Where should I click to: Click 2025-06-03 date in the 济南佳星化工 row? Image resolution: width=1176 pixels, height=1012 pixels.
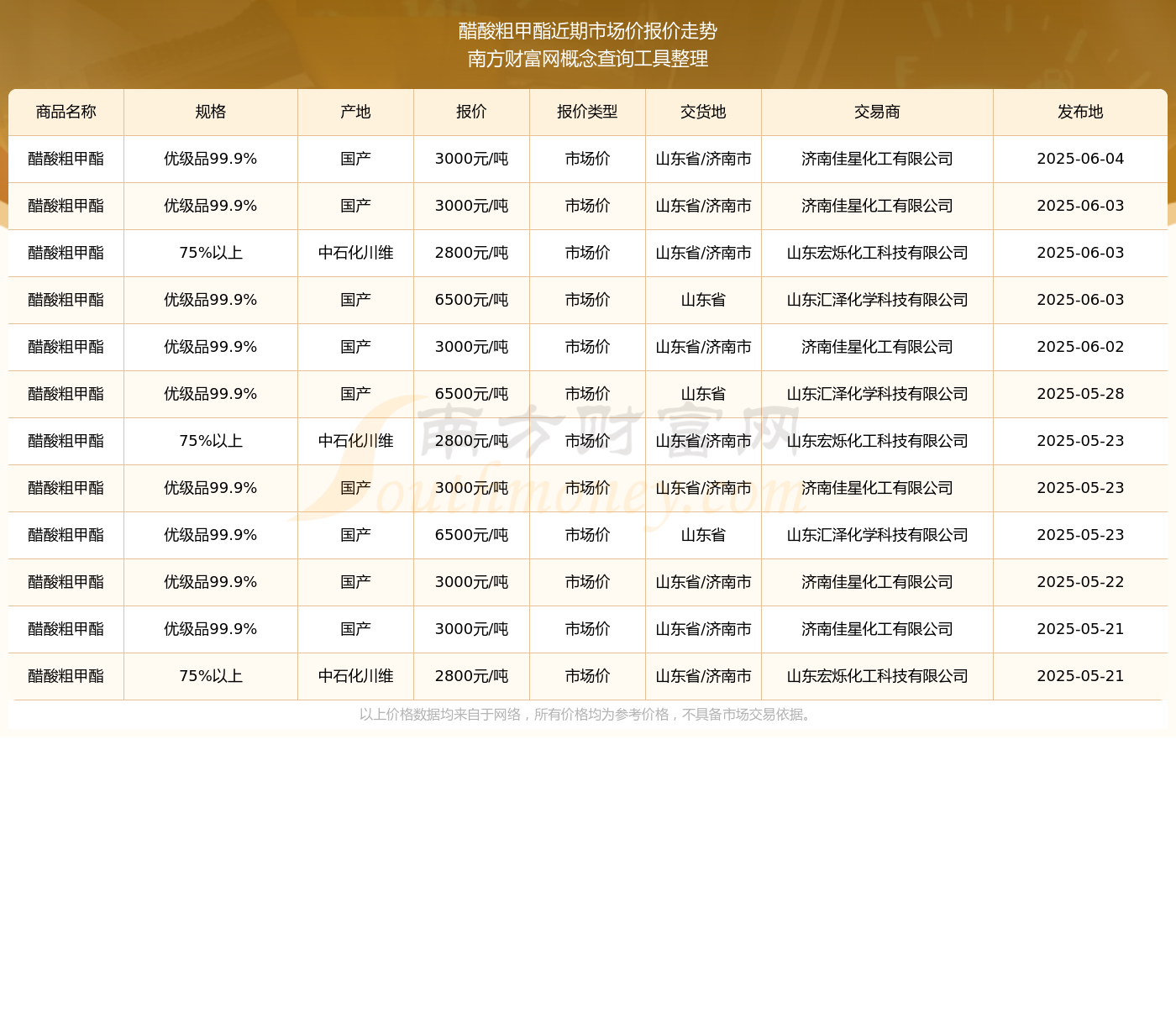(1081, 206)
